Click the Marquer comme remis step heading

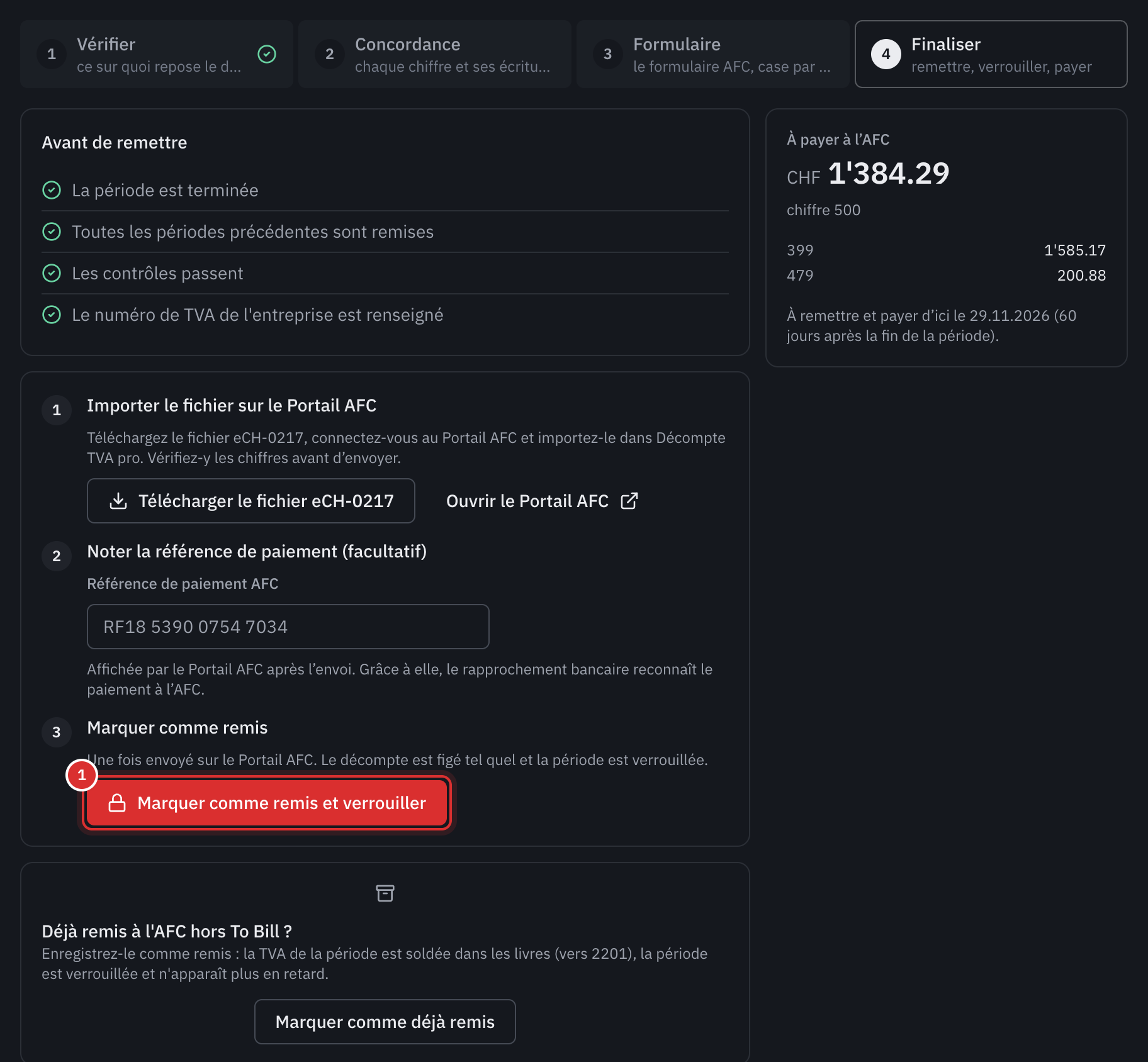click(x=177, y=728)
